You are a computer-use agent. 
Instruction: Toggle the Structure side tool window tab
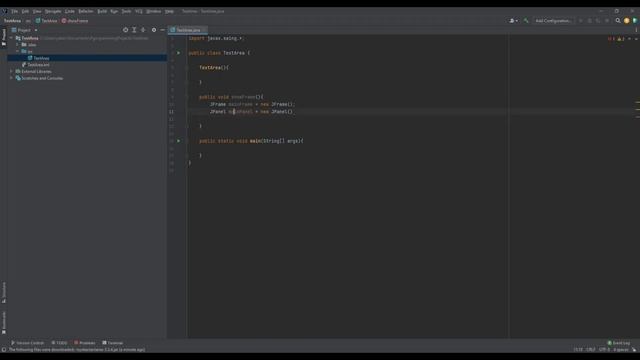click(x=4, y=292)
